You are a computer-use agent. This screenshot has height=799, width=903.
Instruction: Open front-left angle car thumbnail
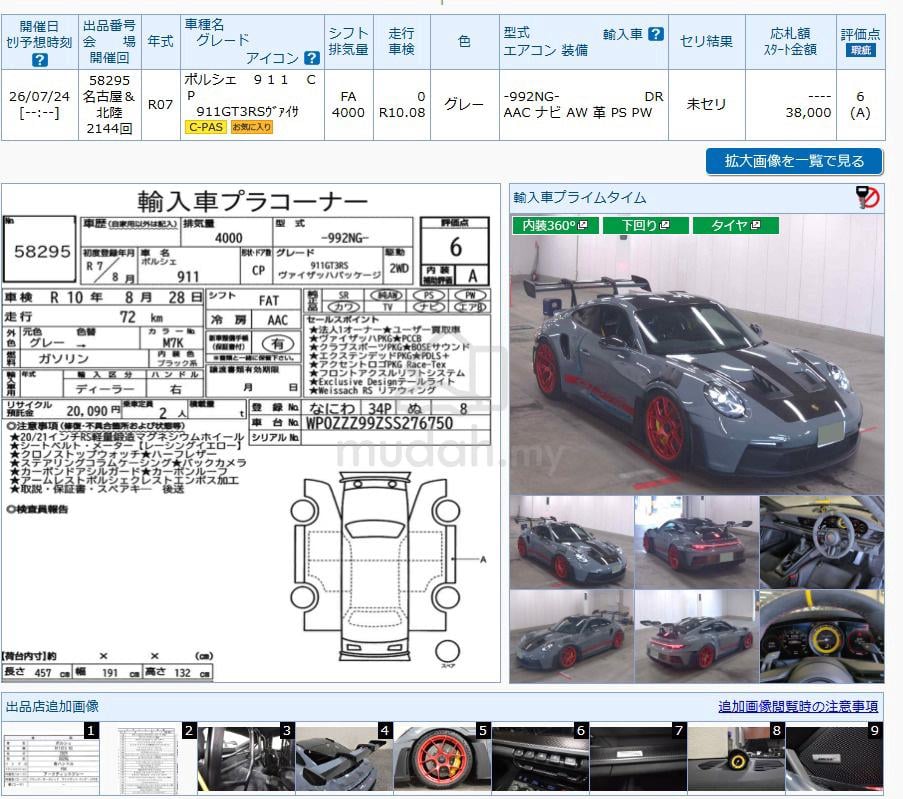pos(571,542)
